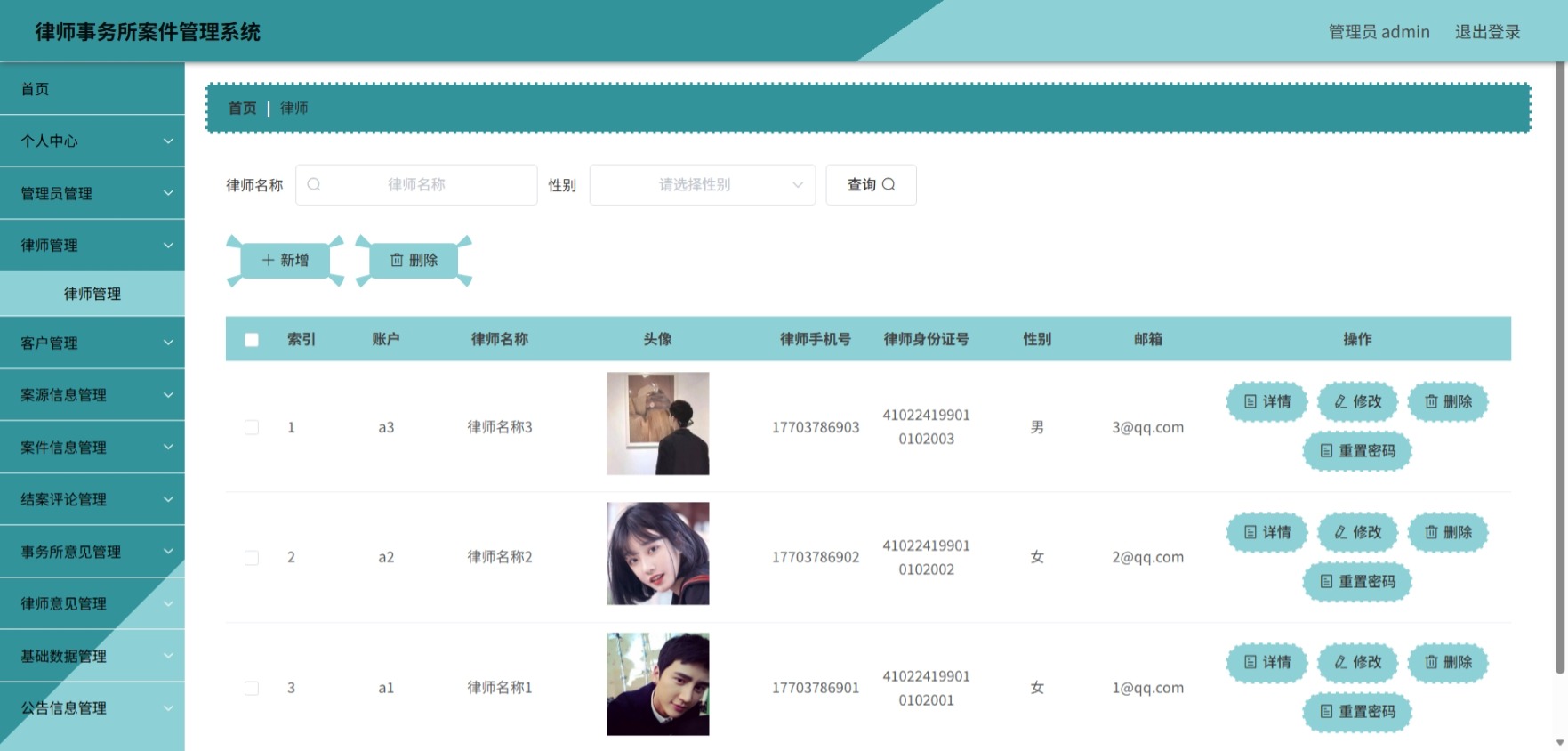Click the trash 删除 button above table
1568x751 pixels.
click(x=414, y=261)
